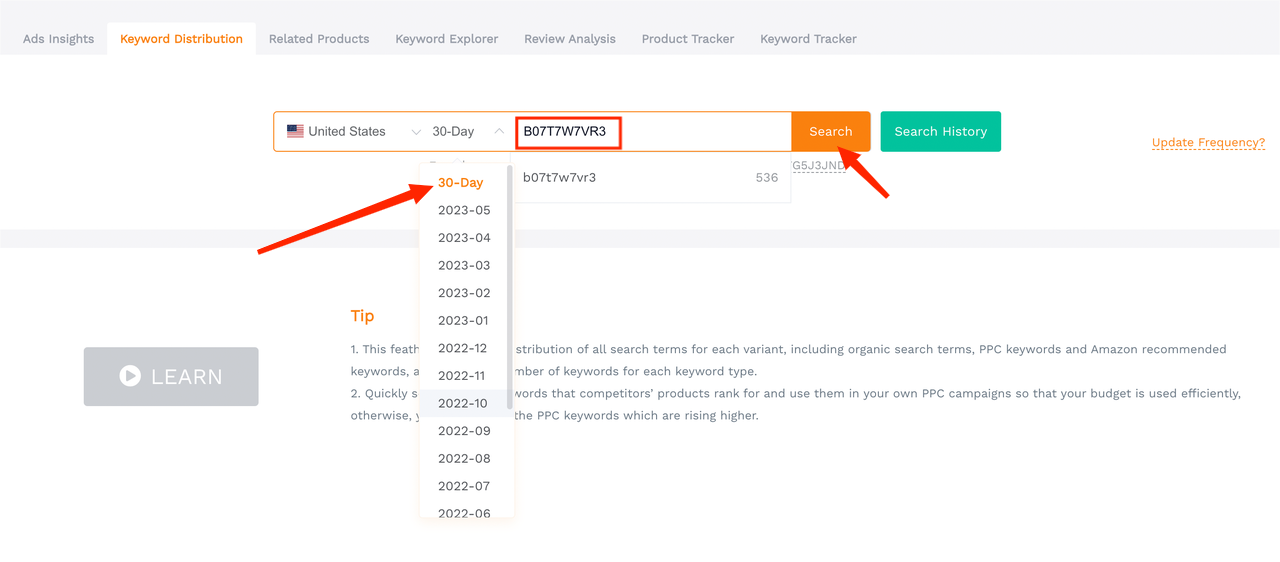Switch to the Keyword Tracker tab
The width and height of the screenshot is (1280, 562).
point(808,39)
